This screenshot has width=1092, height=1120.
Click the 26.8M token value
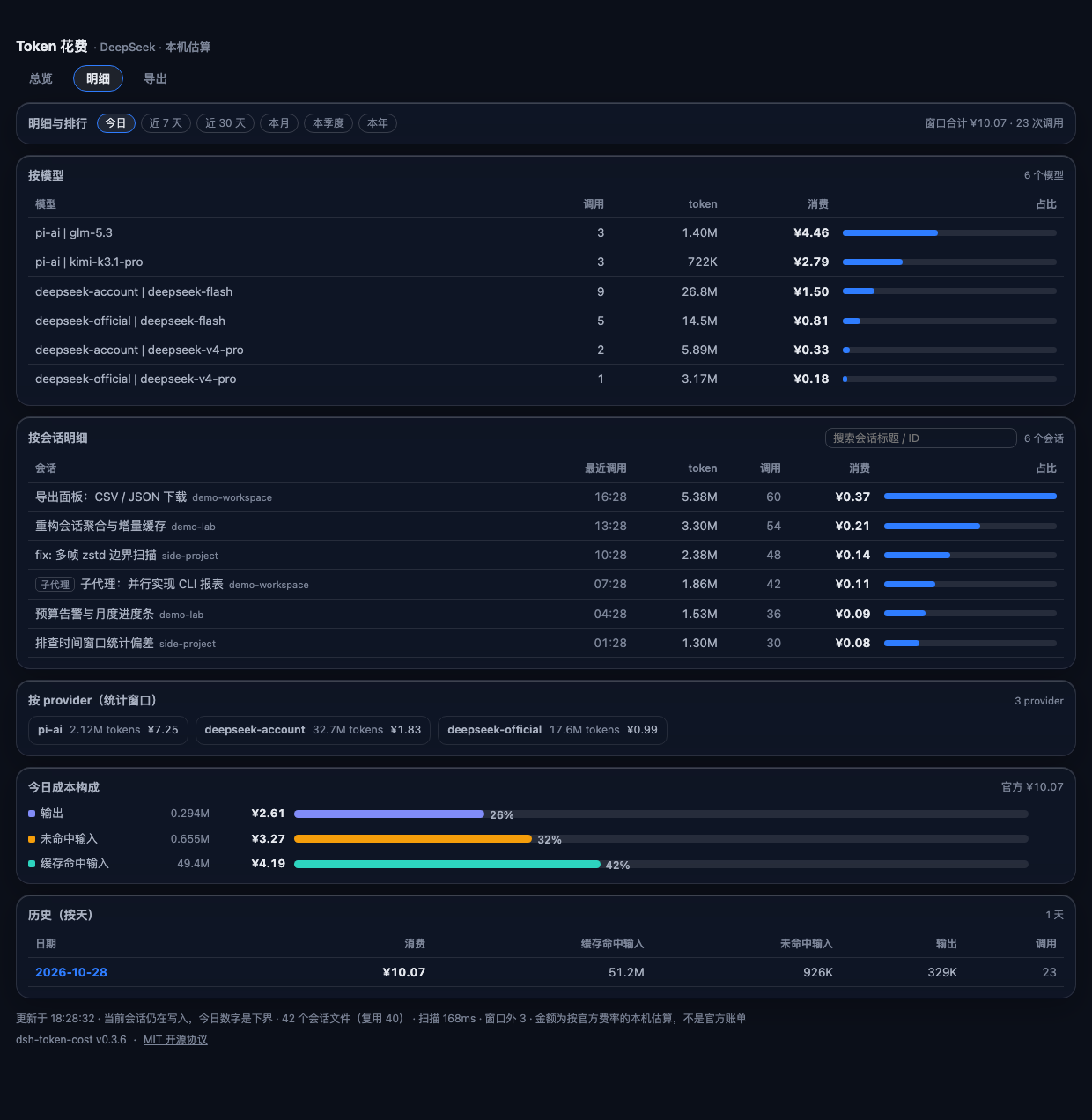[x=699, y=291]
